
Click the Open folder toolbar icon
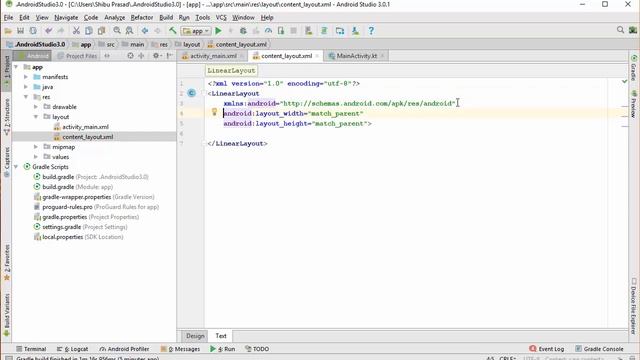pyautogui.click(x=8, y=31)
